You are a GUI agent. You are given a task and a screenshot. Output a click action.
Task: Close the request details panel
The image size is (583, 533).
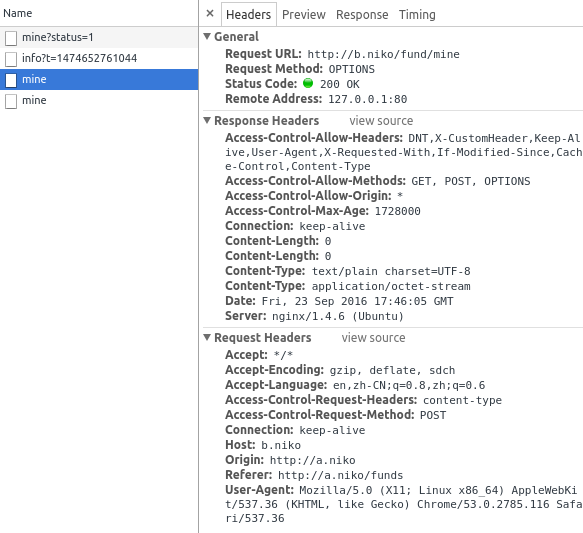[x=210, y=14]
